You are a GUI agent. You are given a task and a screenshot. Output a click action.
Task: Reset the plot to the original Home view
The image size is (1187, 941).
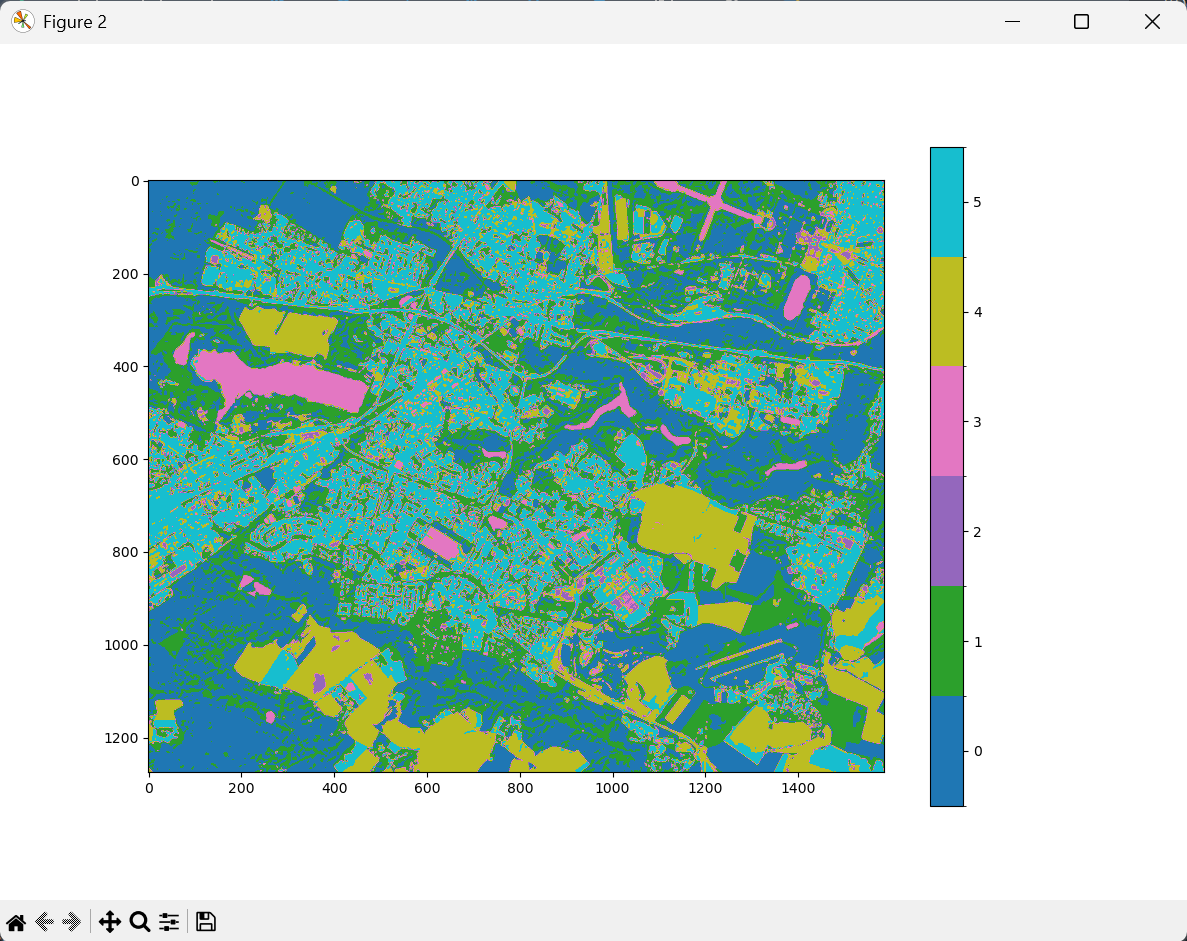coord(16,922)
